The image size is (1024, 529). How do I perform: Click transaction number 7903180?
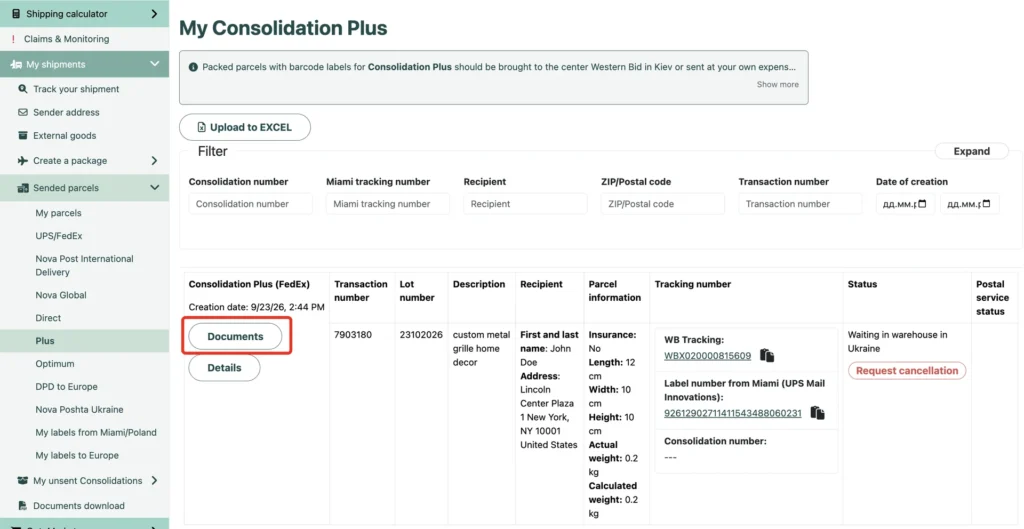point(353,335)
